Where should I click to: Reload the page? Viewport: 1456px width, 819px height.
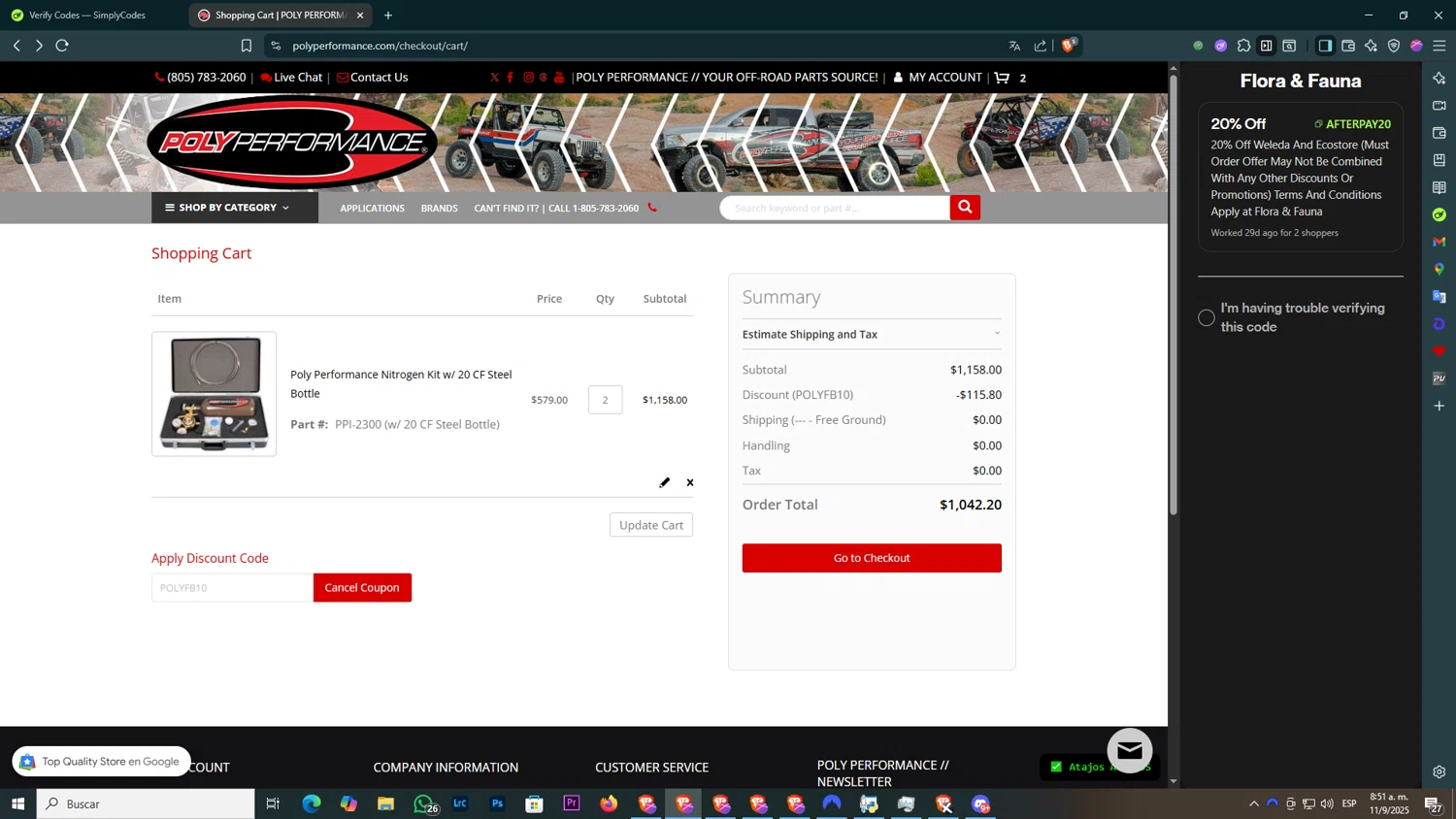62,46
